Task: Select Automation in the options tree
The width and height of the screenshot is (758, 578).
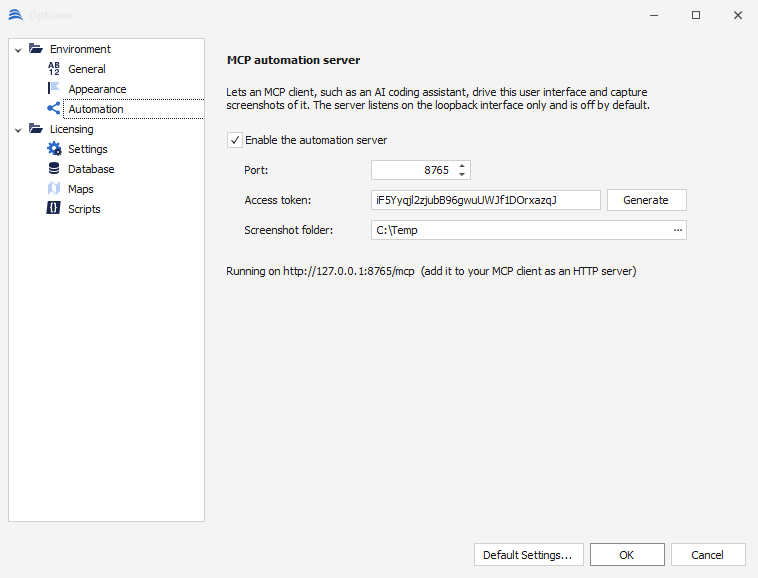Action: pyautogui.click(x=96, y=109)
